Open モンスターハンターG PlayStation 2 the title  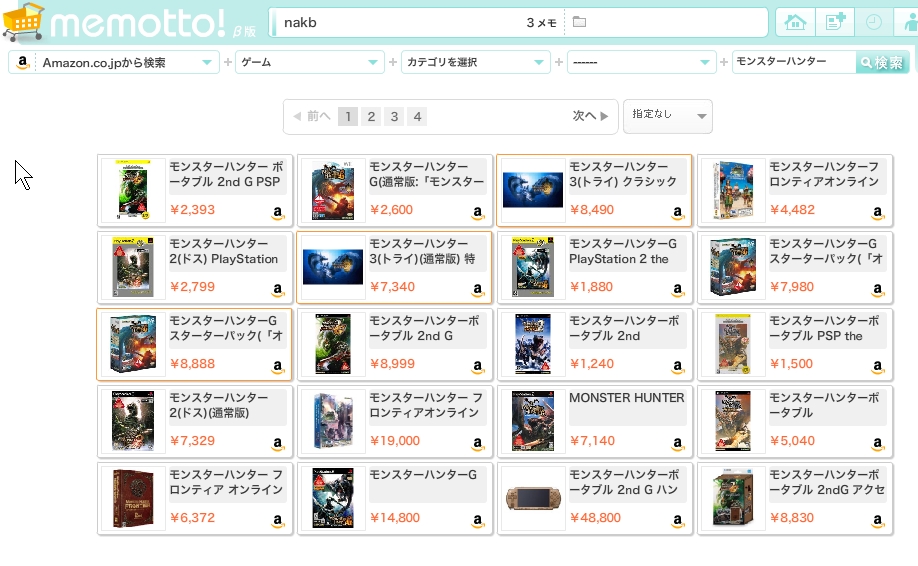tap(623, 251)
